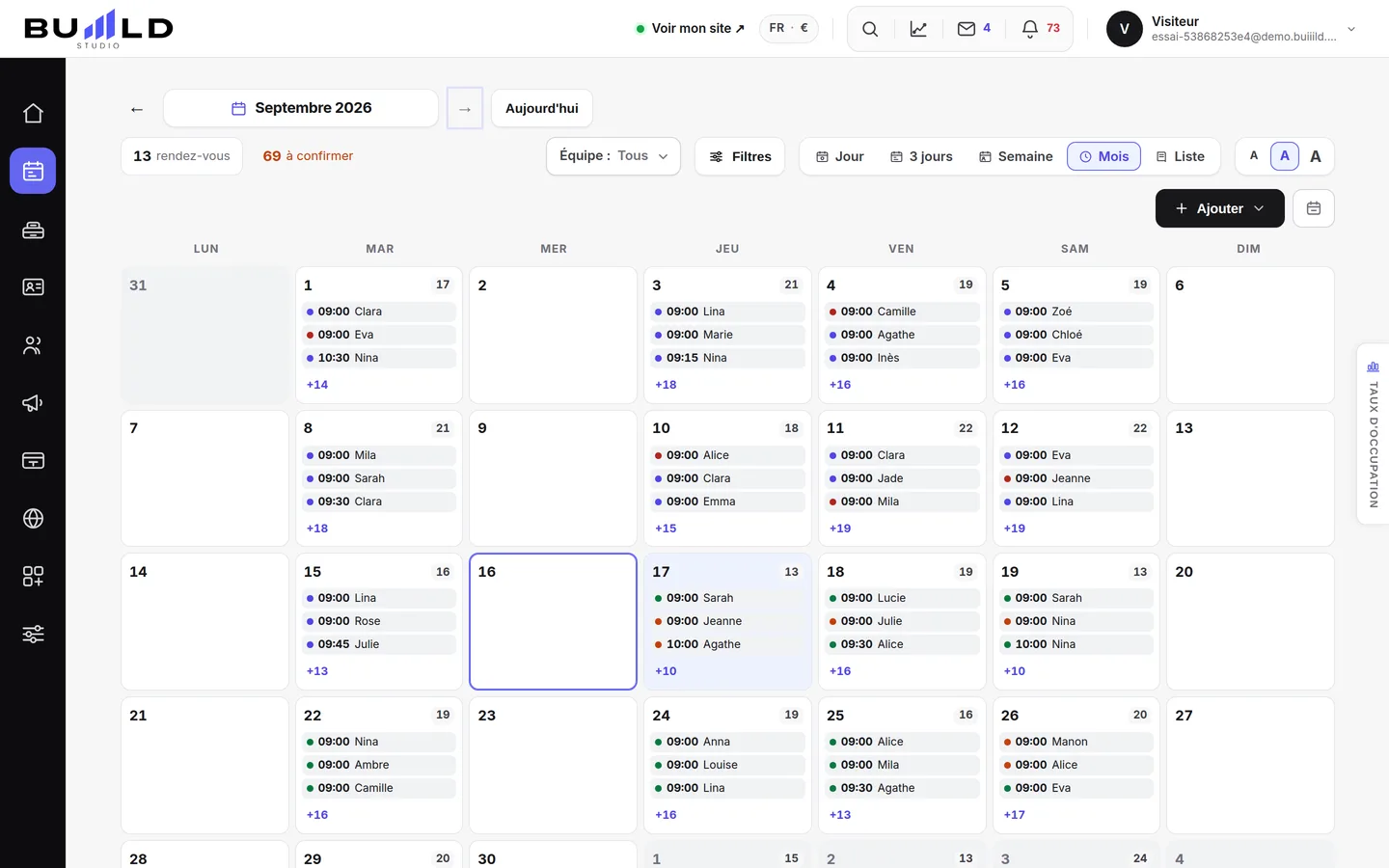1389x868 pixels.
Task: Click the calendar icon button beside Ajouter
Action: tap(1314, 208)
